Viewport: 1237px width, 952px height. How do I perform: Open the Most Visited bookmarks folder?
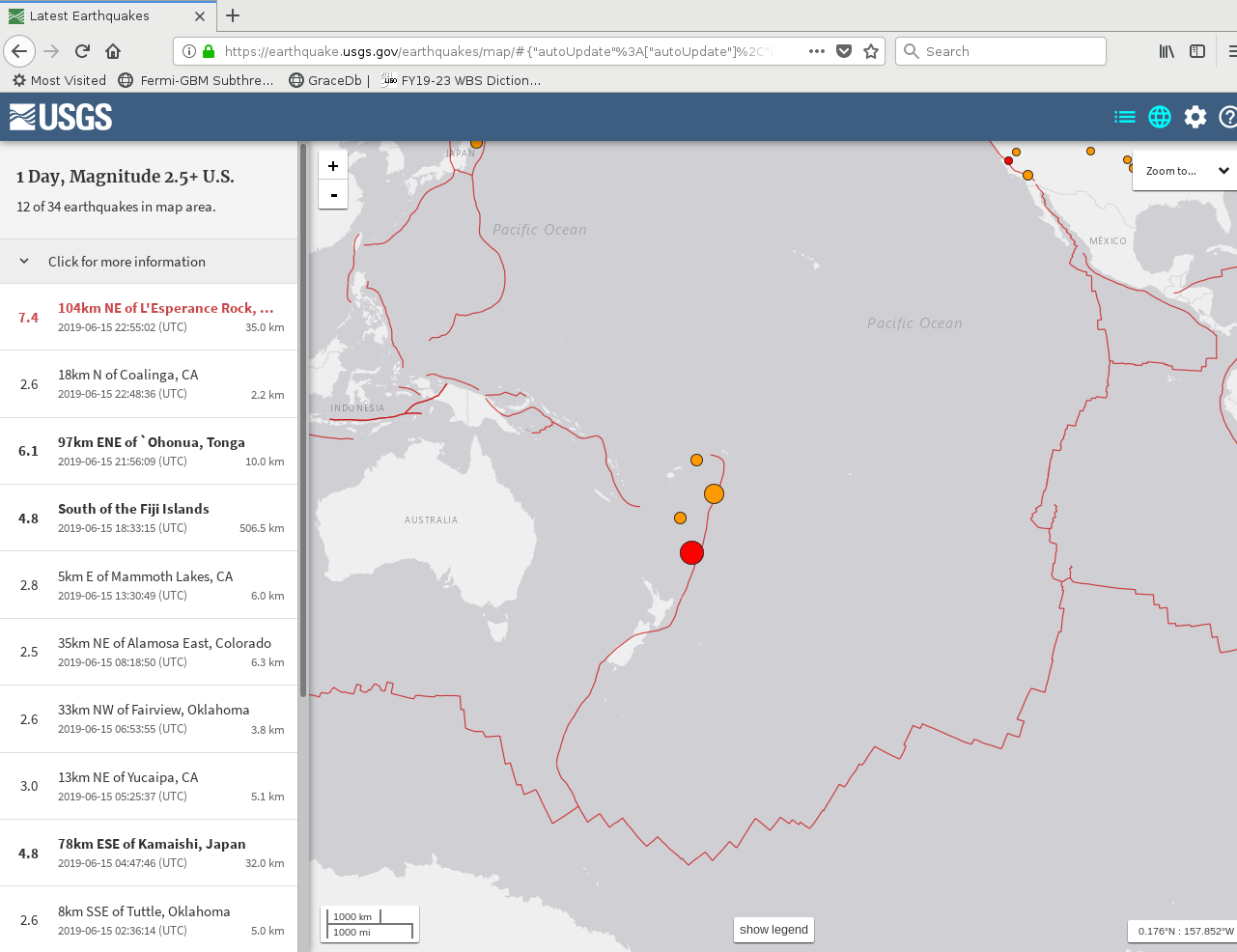pos(59,80)
